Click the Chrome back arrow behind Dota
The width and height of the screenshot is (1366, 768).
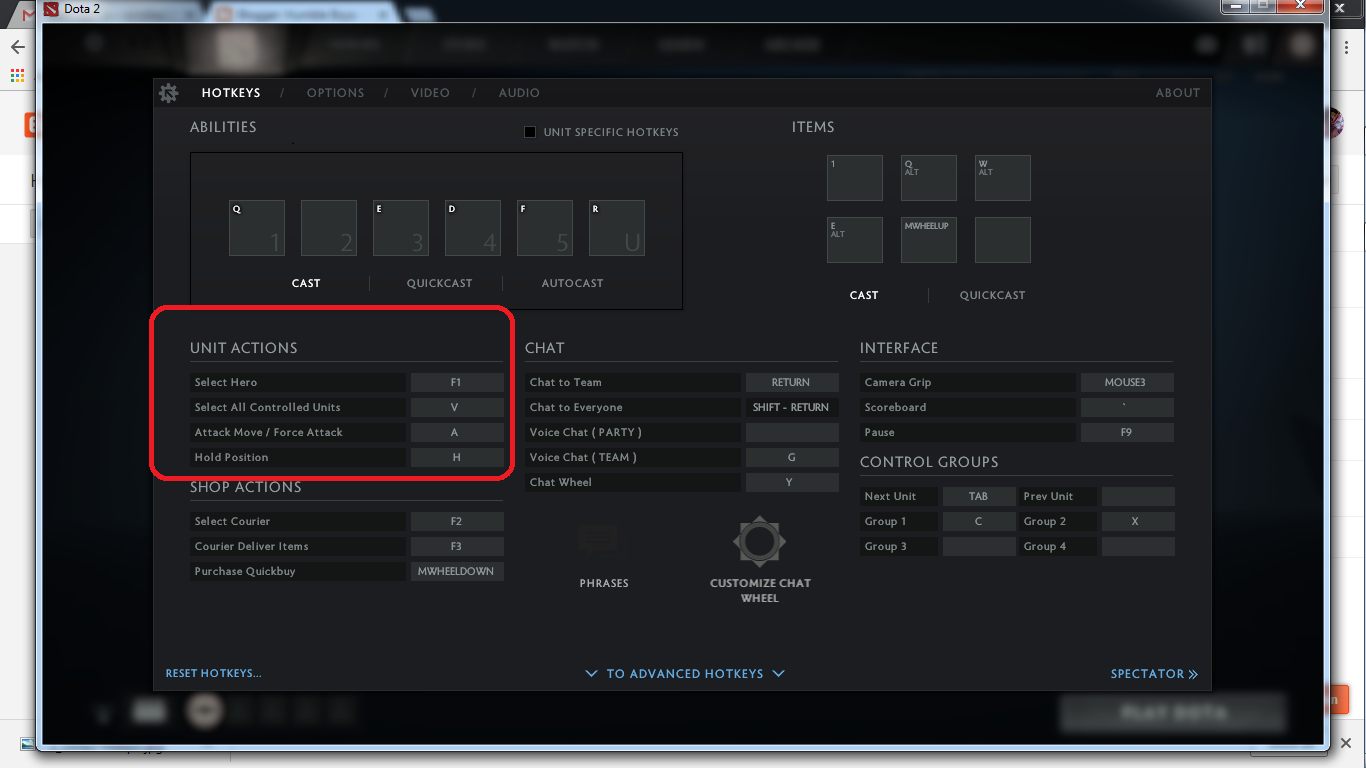tap(17, 47)
